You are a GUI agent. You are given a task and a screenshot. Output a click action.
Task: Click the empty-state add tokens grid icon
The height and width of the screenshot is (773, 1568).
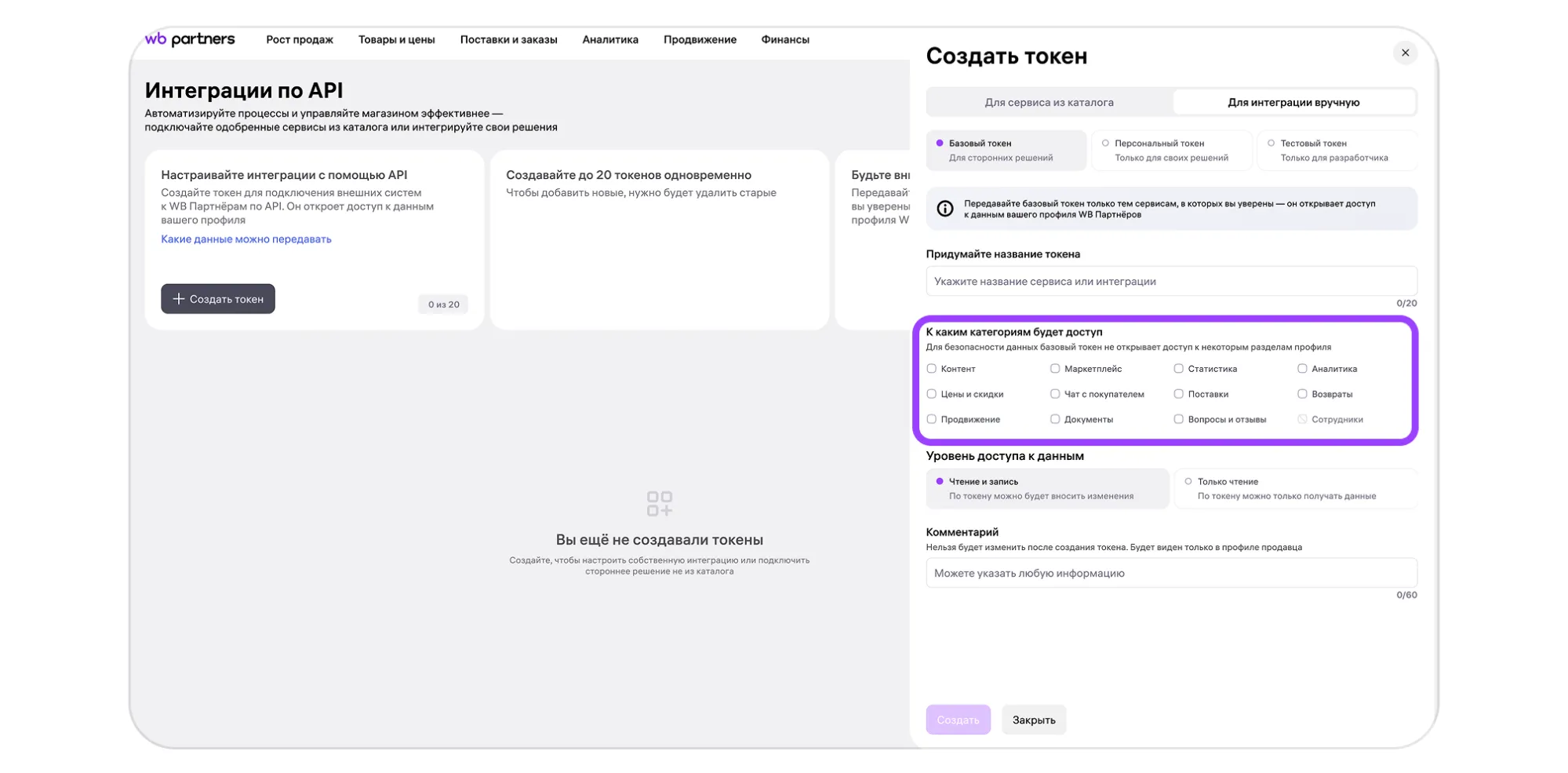pyautogui.click(x=659, y=504)
